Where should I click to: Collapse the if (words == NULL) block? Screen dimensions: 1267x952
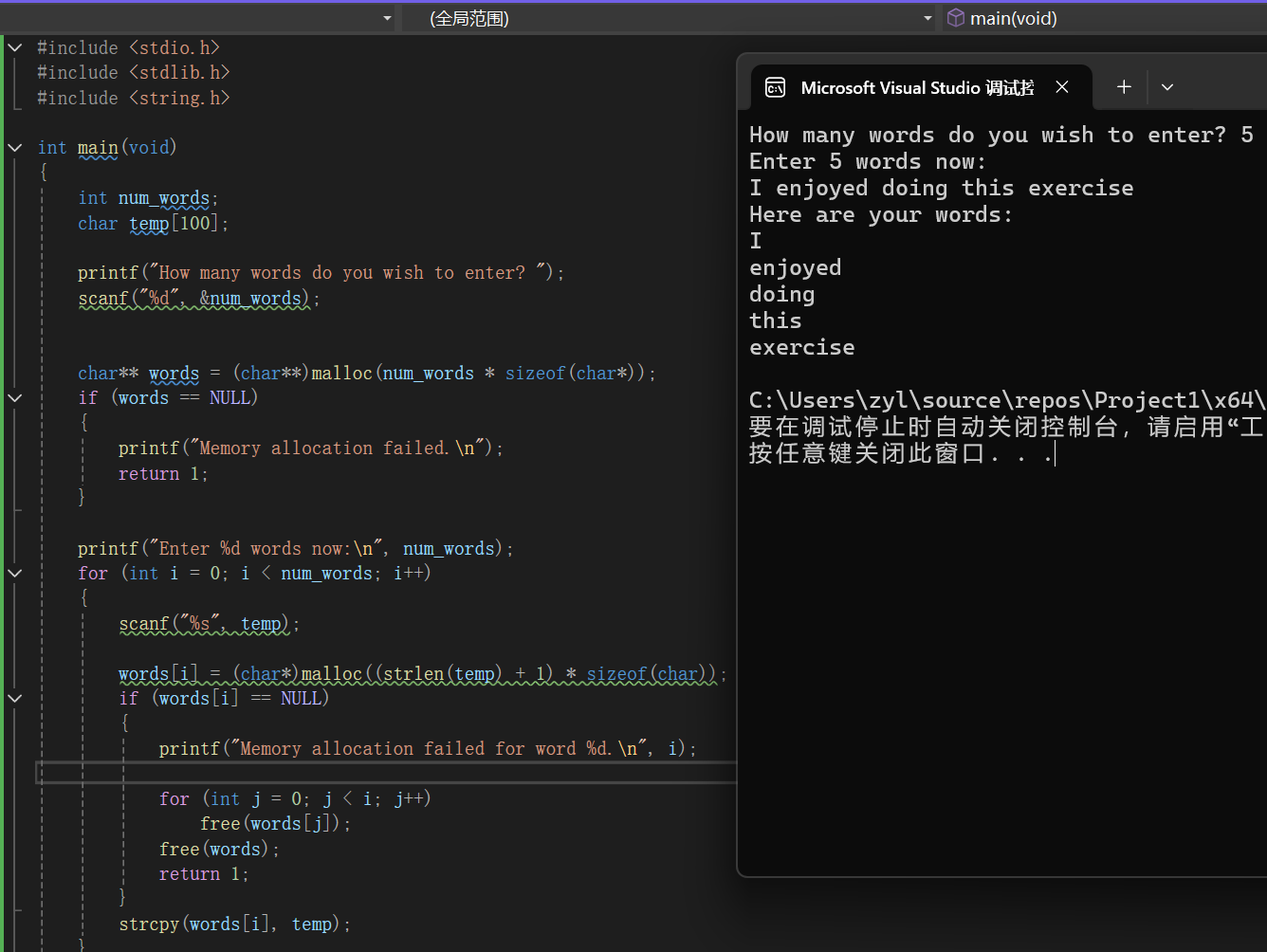pyautogui.click(x=14, y=398)
